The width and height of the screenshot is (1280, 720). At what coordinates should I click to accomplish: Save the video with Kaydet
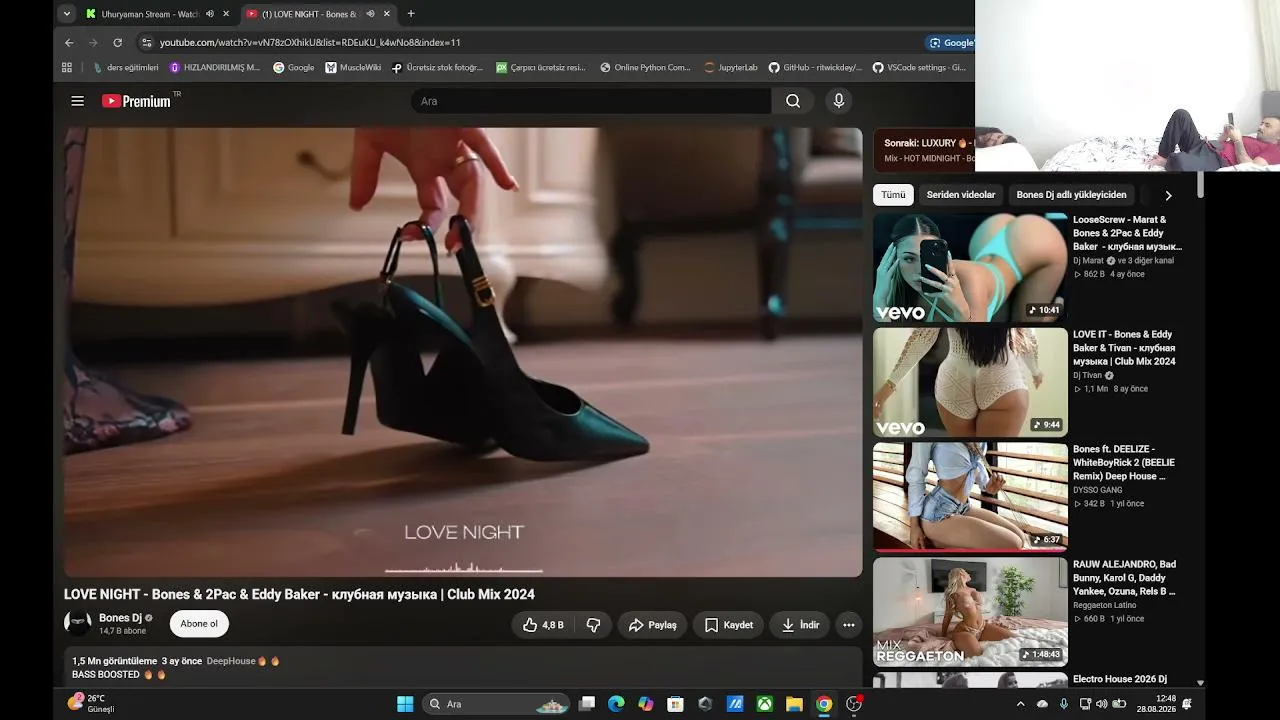728,625
